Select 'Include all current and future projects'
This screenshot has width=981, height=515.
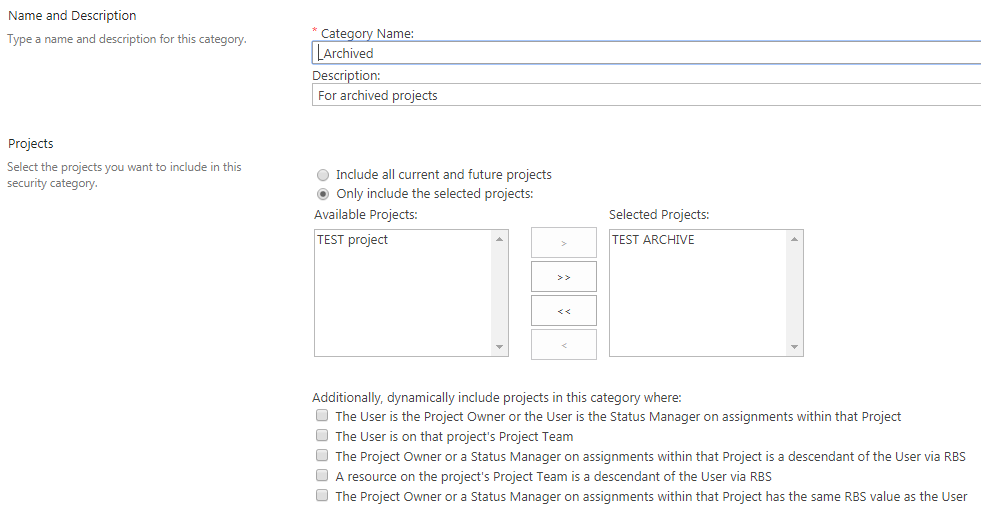[x=323, y=174]
